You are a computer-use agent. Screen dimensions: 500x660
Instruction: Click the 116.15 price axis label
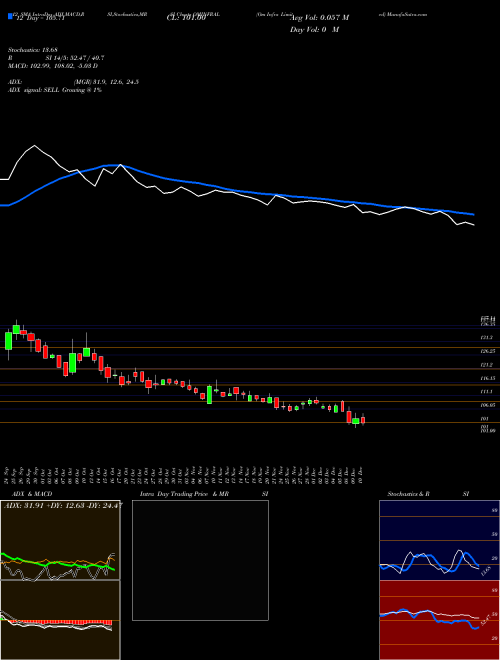pyautogui.click(x=488, y=378)
